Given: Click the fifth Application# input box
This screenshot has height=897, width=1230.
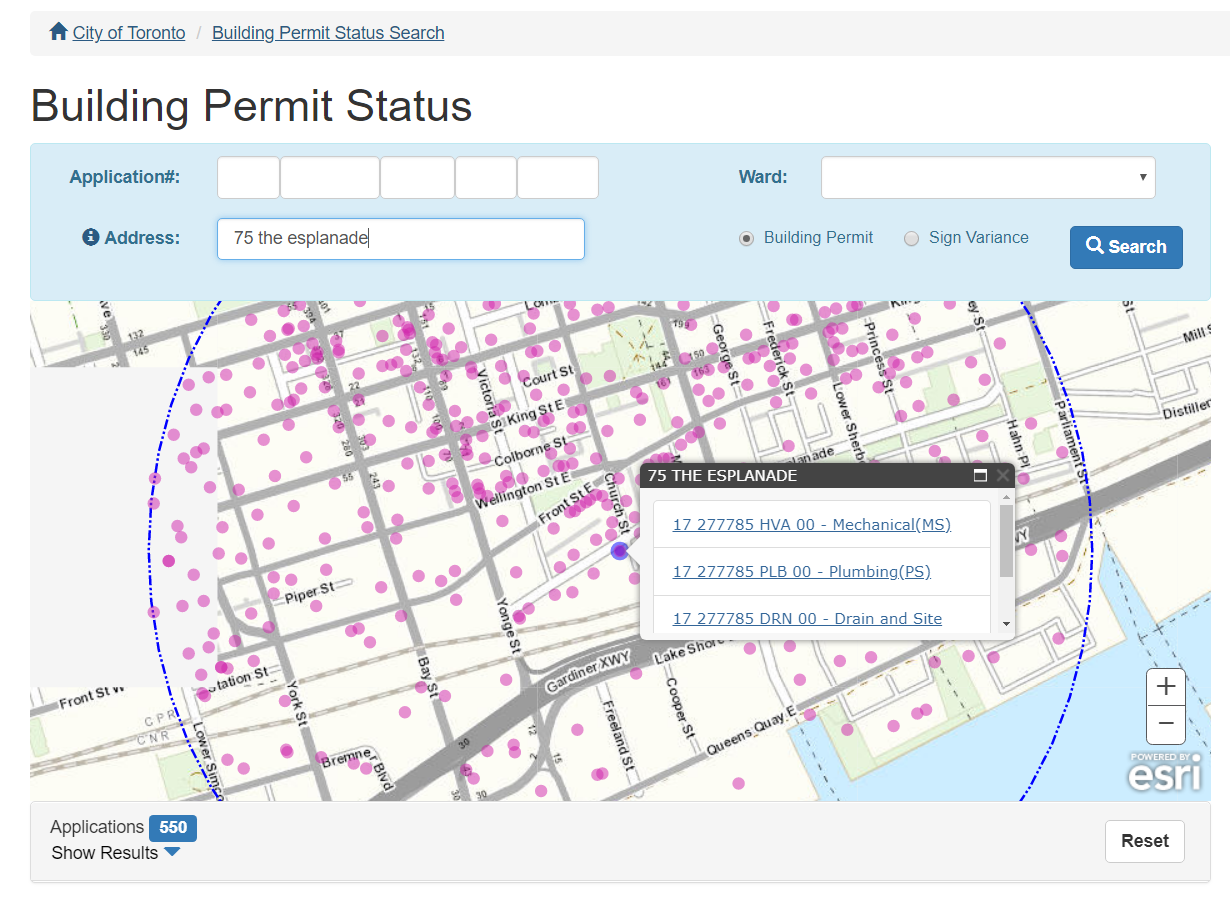Looking at the screenshot, I should [558, 178].
